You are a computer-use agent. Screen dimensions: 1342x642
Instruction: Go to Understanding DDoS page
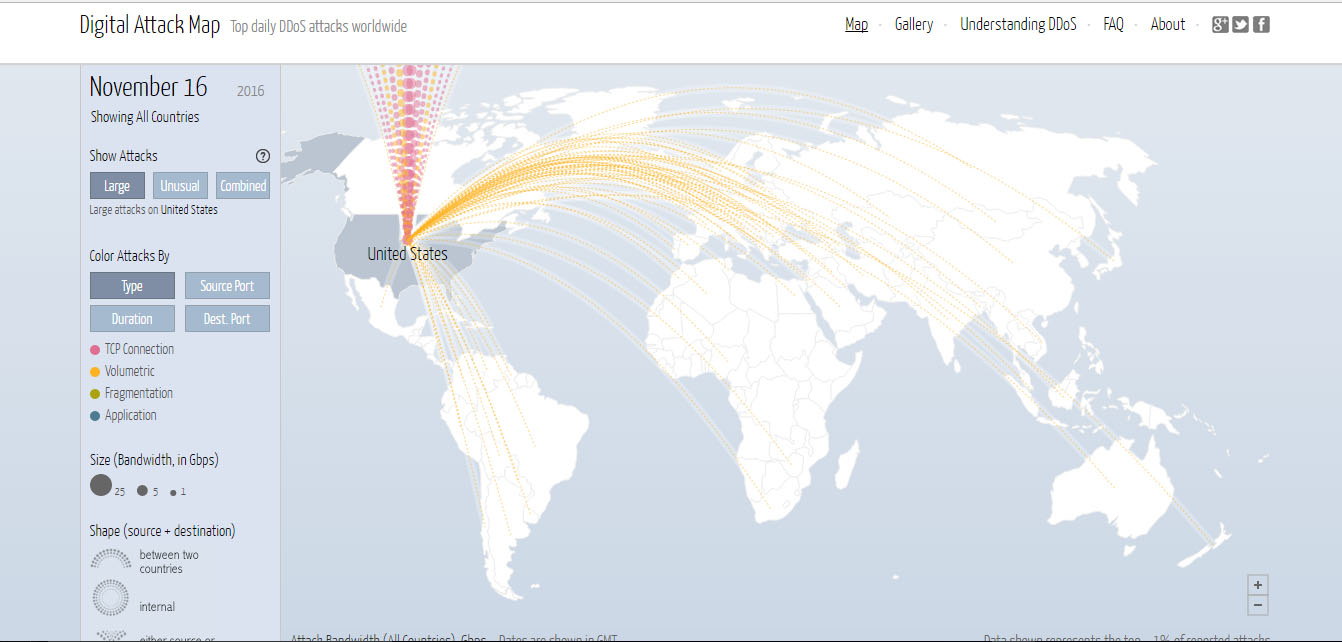(x=1018, y=25)
